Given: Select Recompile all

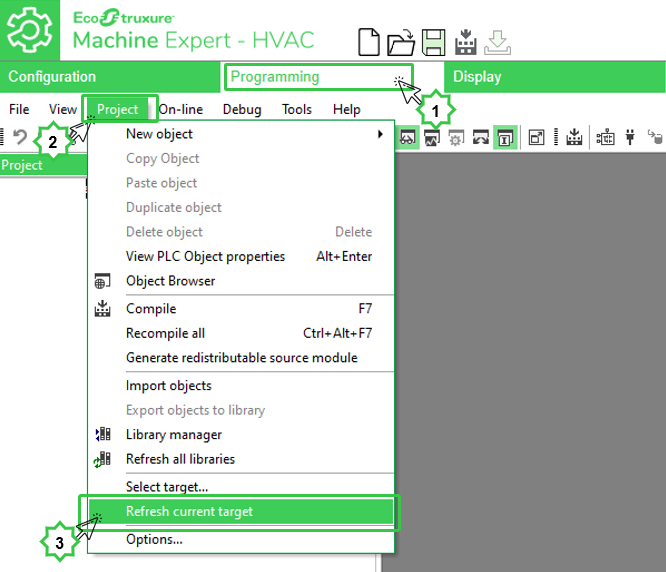Looking at the screenshot, I should tap(241, 333).
